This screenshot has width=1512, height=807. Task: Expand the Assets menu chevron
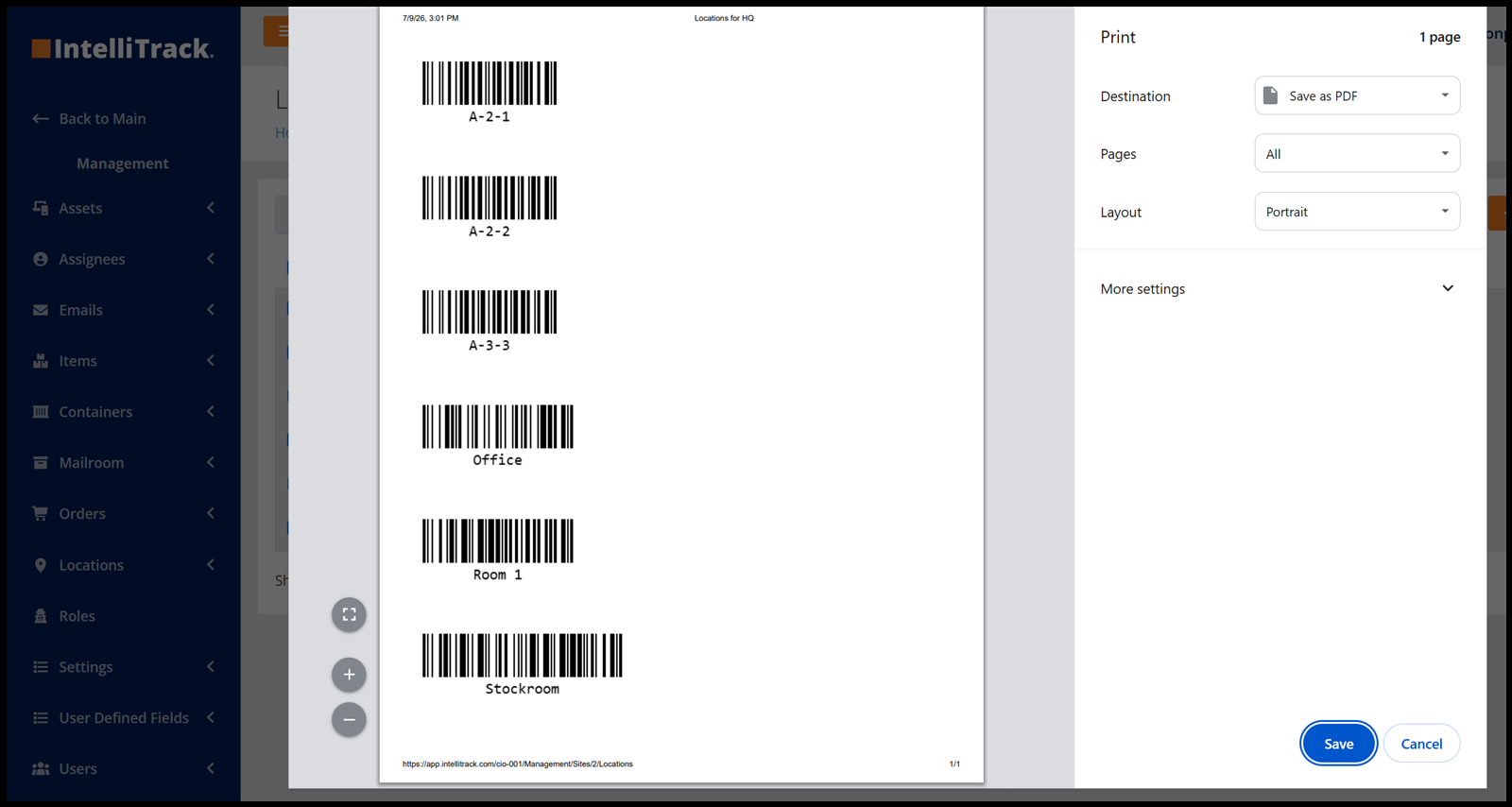pyautogui.click(x=211, y=208)
